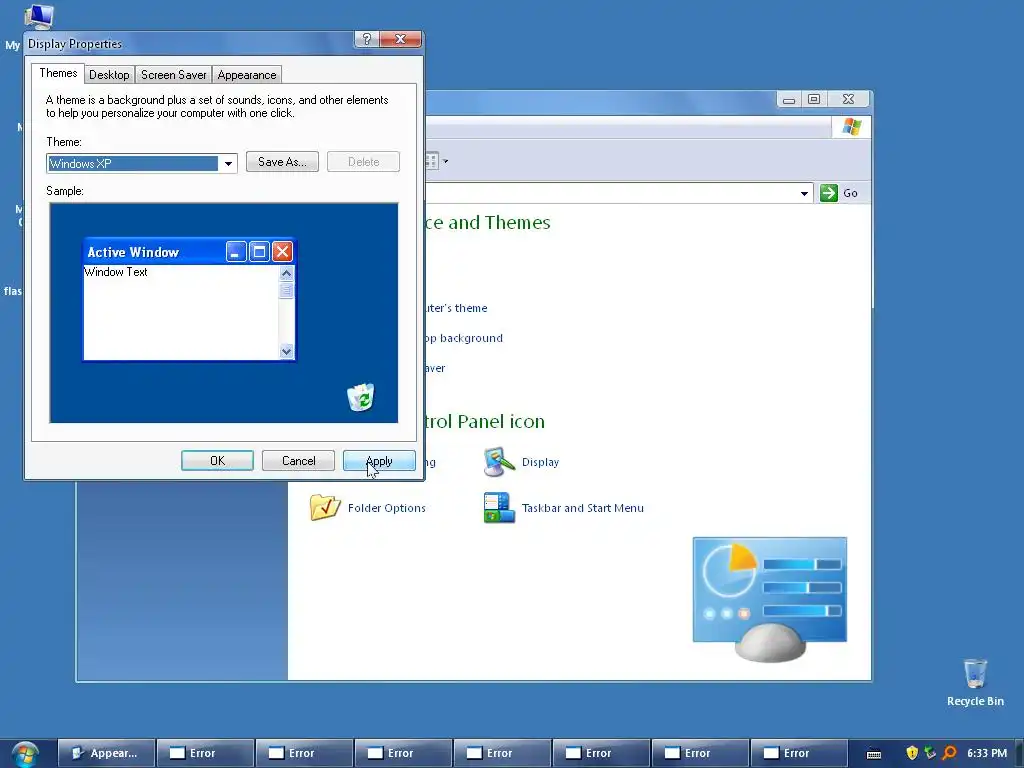Click the Apply button
Screen dimensions: 1024x768
coord(379,461)
